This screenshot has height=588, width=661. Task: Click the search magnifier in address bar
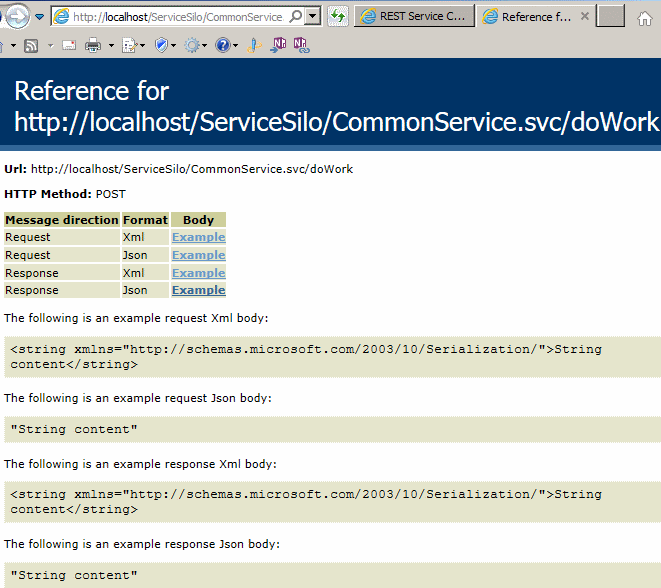pyautogui.click(x=295, y=17)
